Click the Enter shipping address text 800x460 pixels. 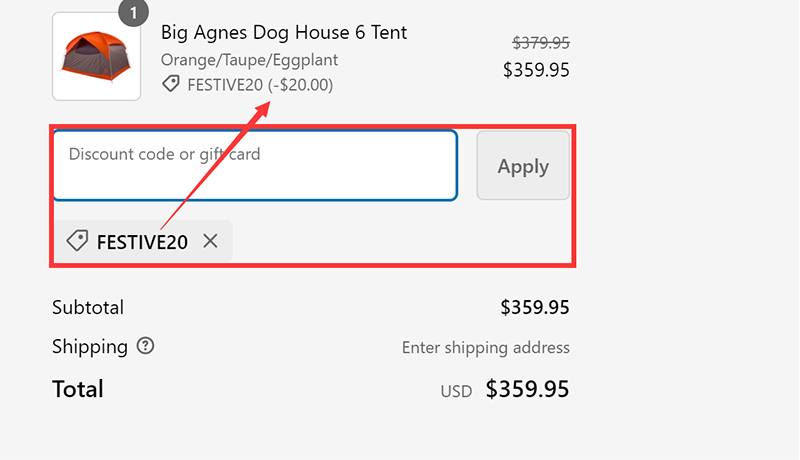[486, 348]
